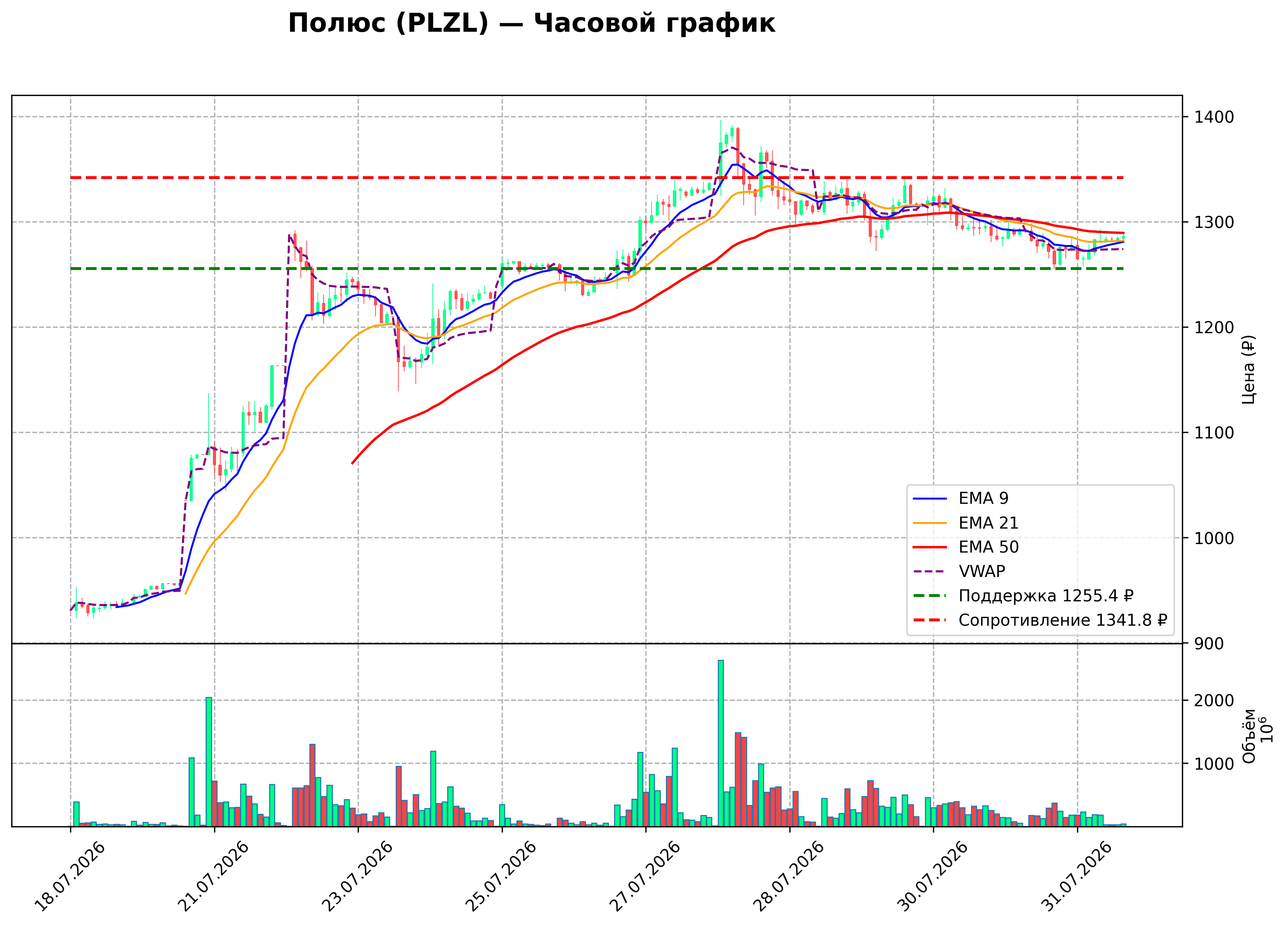This screenshot has width=1288, height=926.
Task: Click the date label "28.07.2026"
Action: point(788,876)
